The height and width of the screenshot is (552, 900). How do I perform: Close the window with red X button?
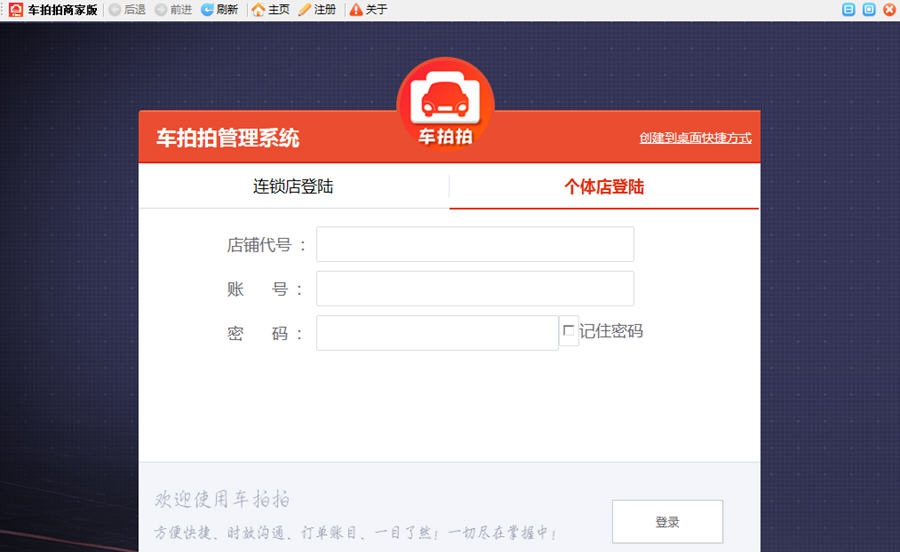click(890, 9)
